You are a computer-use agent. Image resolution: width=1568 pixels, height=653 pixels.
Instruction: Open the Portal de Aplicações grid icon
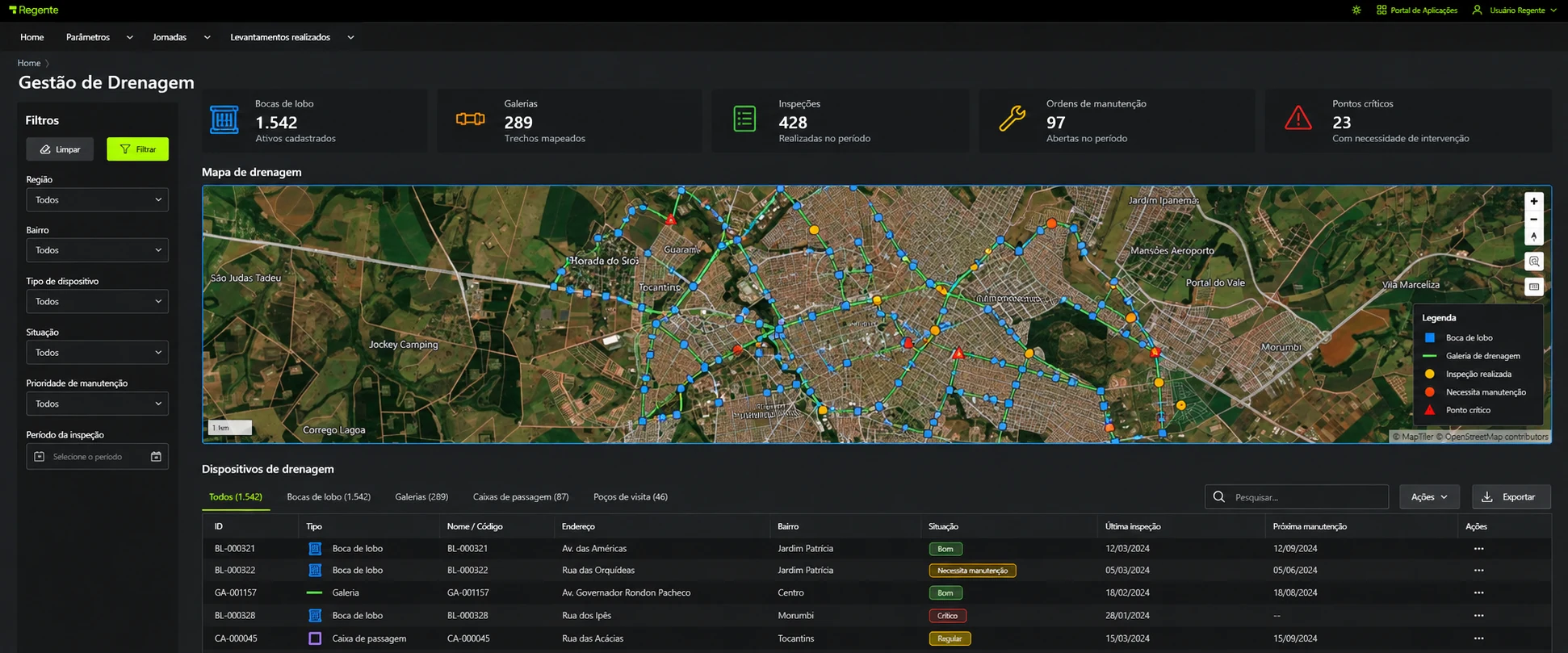point(1381,10)
